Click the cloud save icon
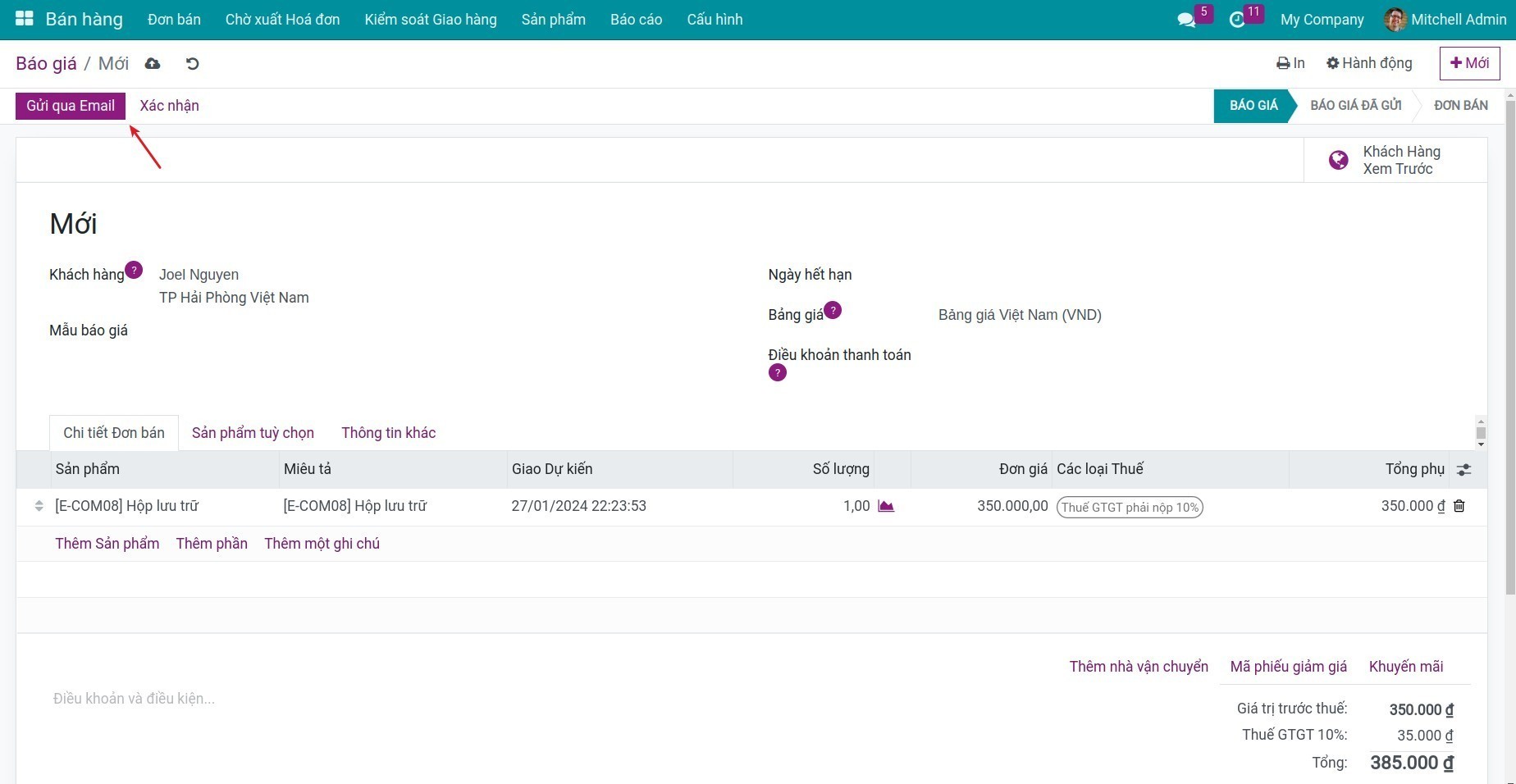 pos(153,64)
